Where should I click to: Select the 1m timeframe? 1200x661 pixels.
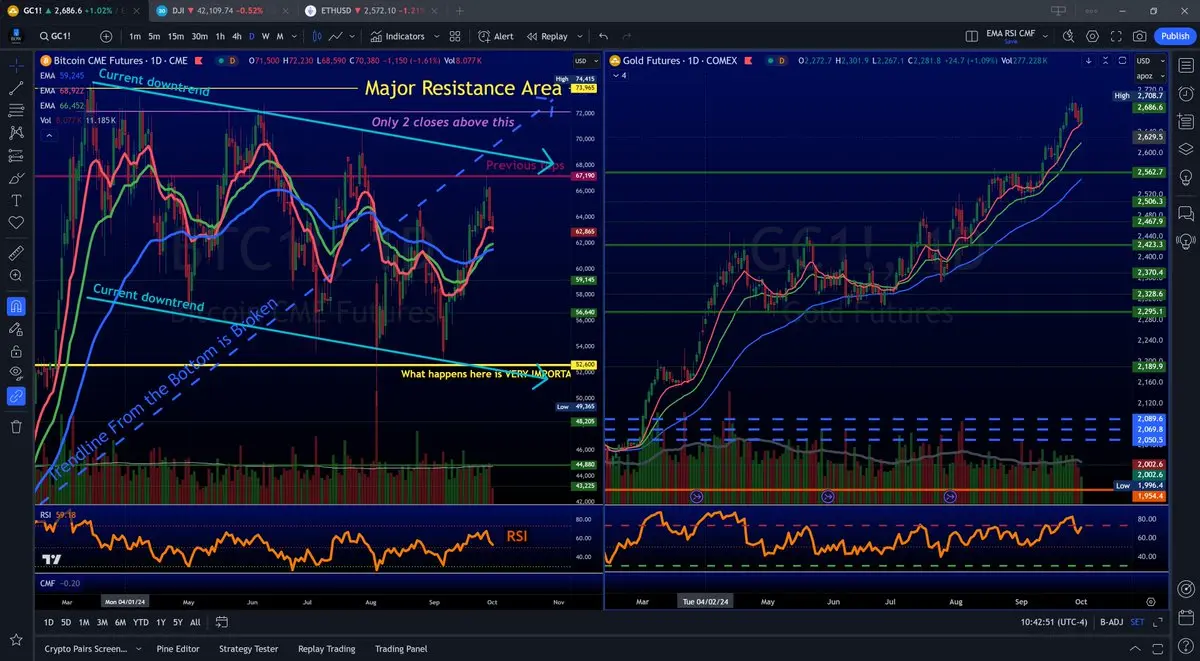[x=134, y=36]
